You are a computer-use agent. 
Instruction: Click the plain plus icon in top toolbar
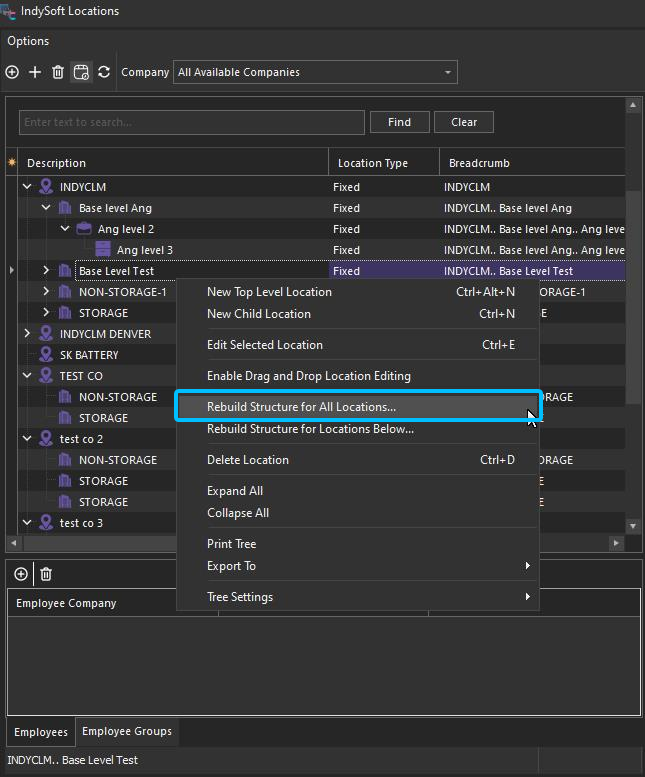pos(35,72)
